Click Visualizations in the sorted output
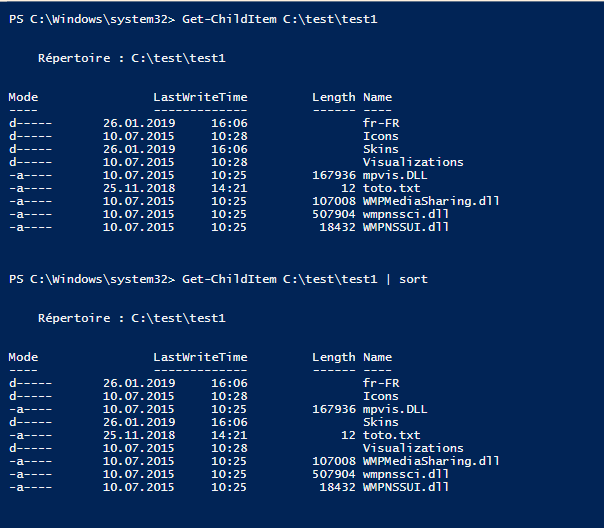Screen dimensions: 604x528 [x=413, y=448]
